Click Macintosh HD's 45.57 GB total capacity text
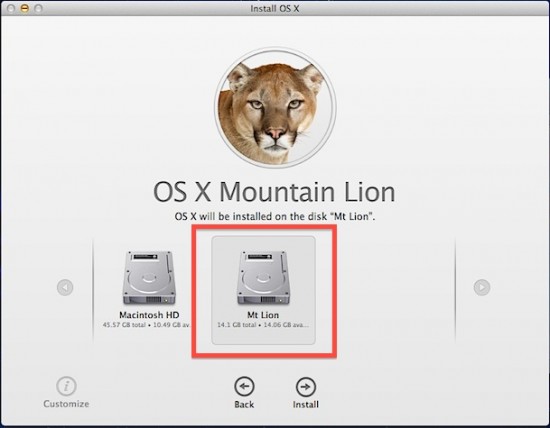Image resolution: width=550 pixels, height=428 pixels. [x=124, y=325]
